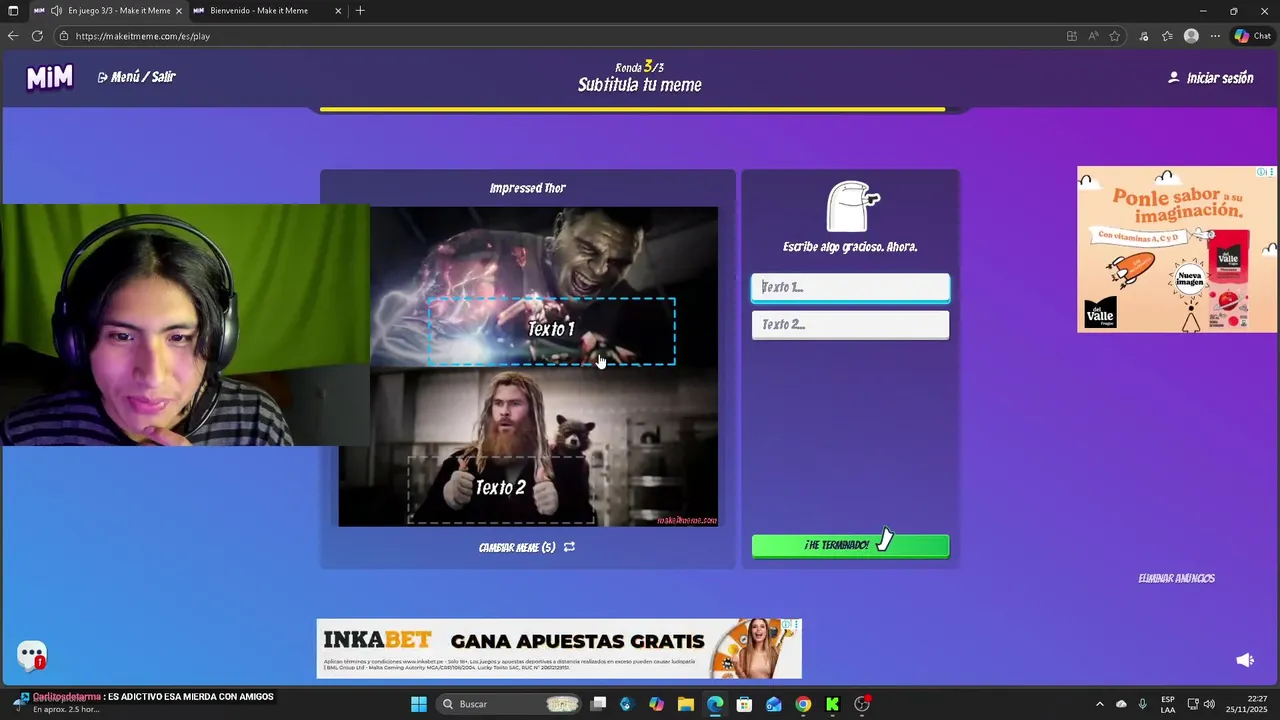Switch to En juego 3/3 tab
1280x720 pixels.
coord(108,11)
